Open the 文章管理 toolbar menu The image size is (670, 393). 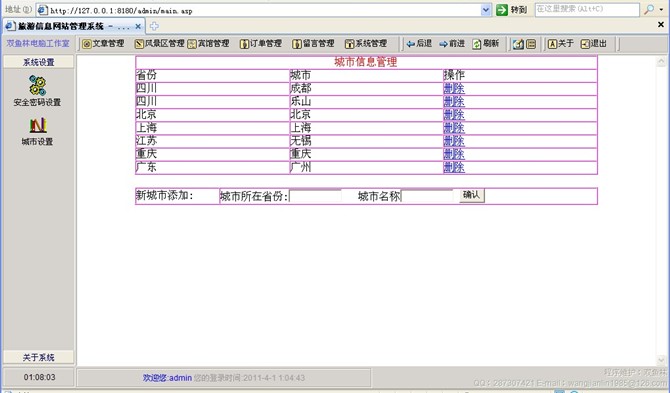click(x=103, y=44)
